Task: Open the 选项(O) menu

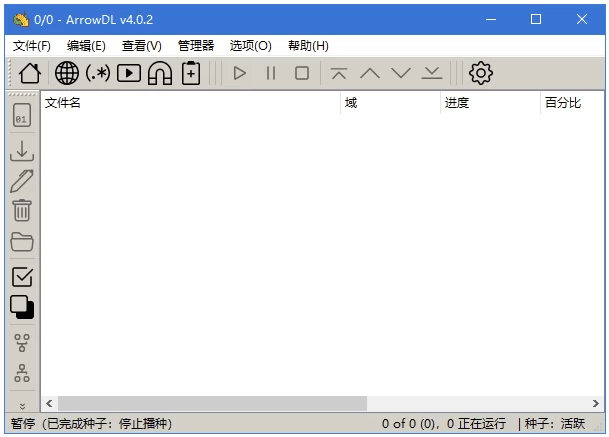Action: [x=250, y=45]
